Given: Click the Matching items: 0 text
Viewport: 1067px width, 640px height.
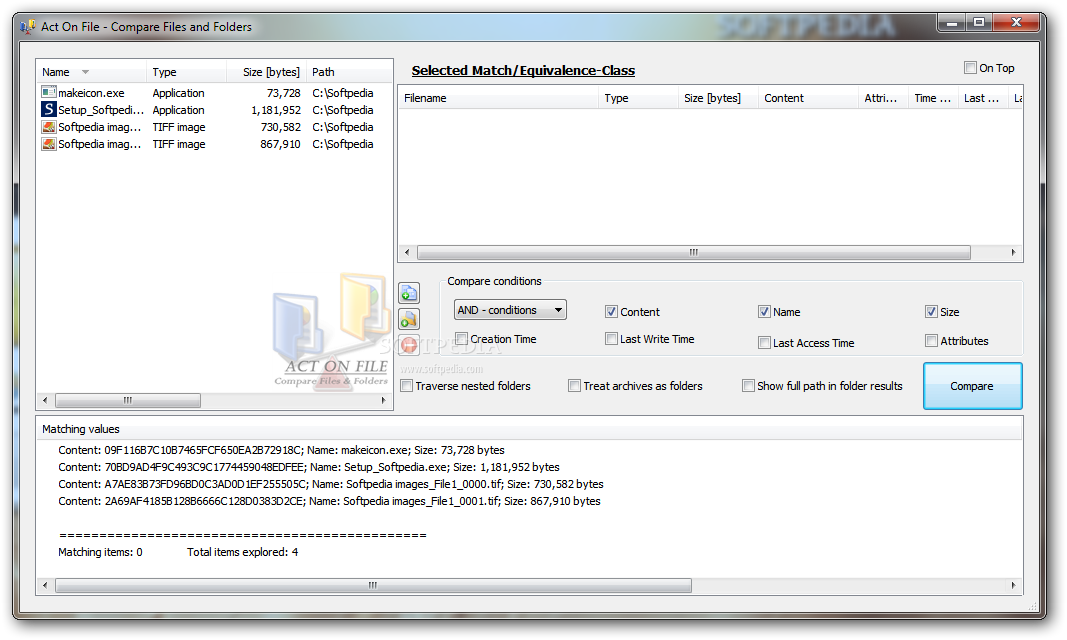Looking at the screenshot, I should [x=100, y=552].
